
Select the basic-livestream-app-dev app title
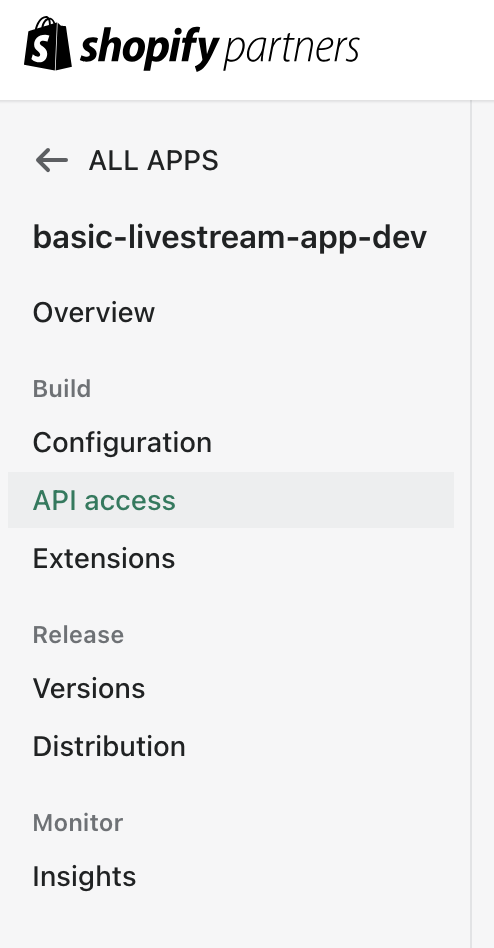230,237
